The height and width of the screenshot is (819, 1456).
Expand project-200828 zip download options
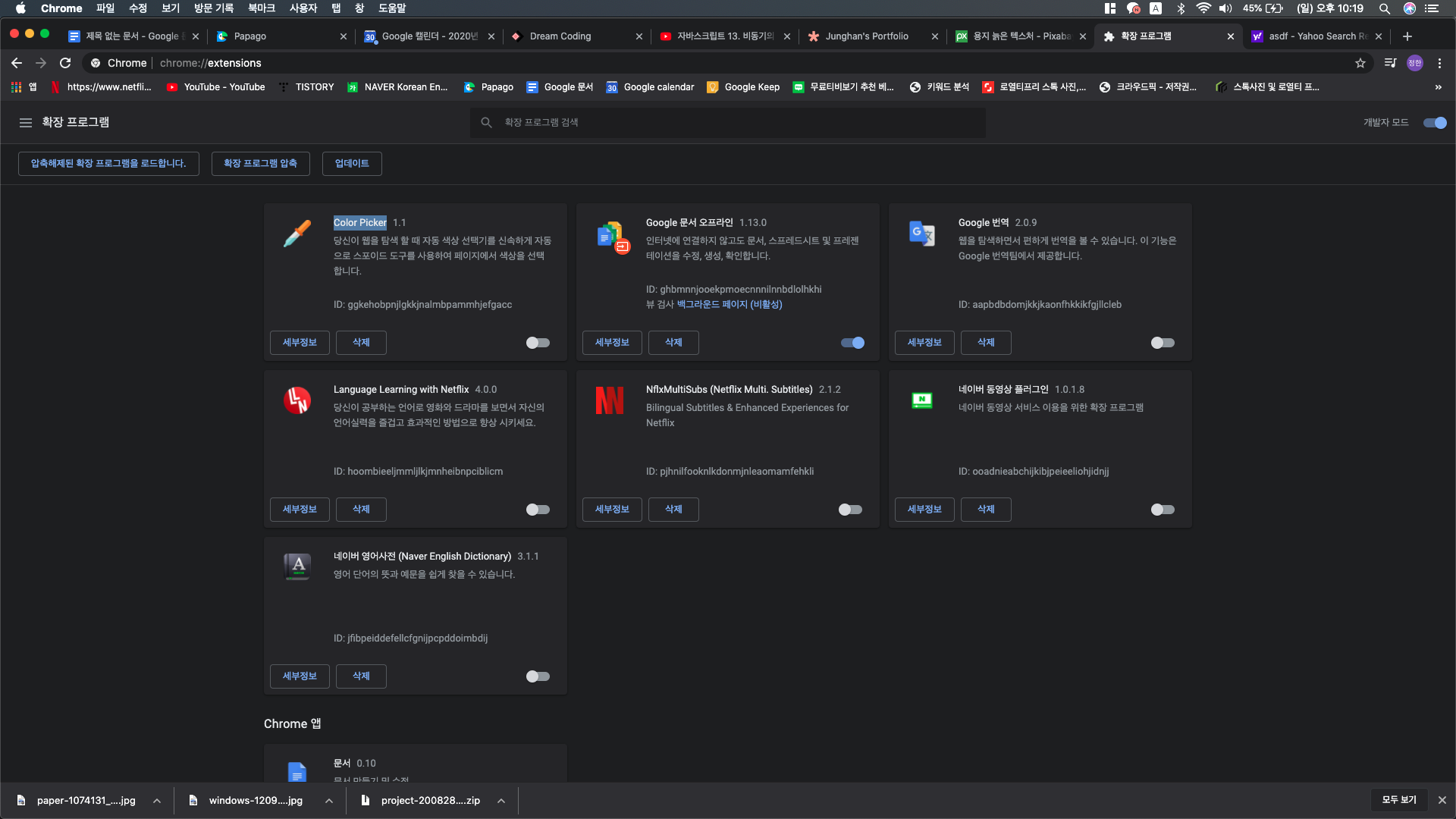[x=501, y=801]
